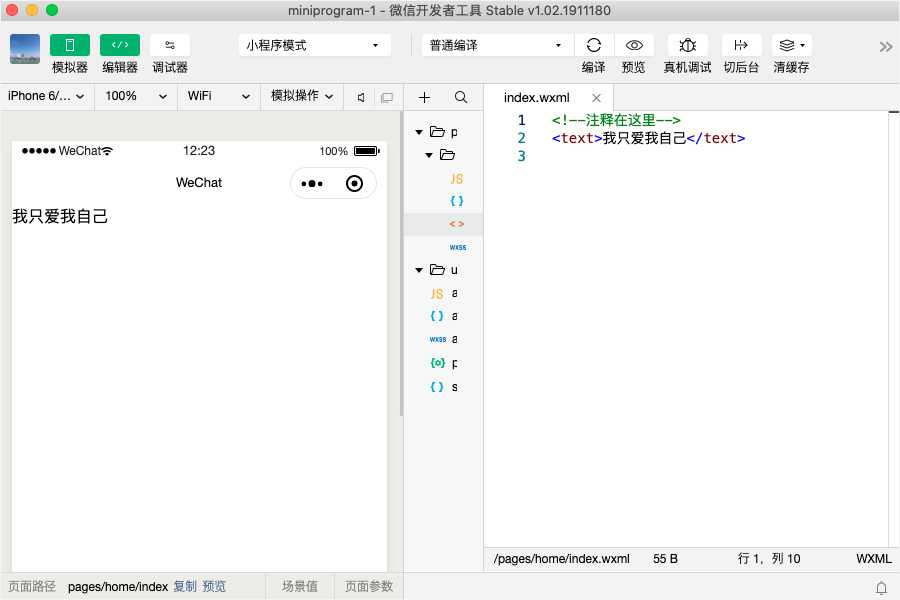
Task: Click the comment on editor line 1
Action: click(x=616, y=120)
